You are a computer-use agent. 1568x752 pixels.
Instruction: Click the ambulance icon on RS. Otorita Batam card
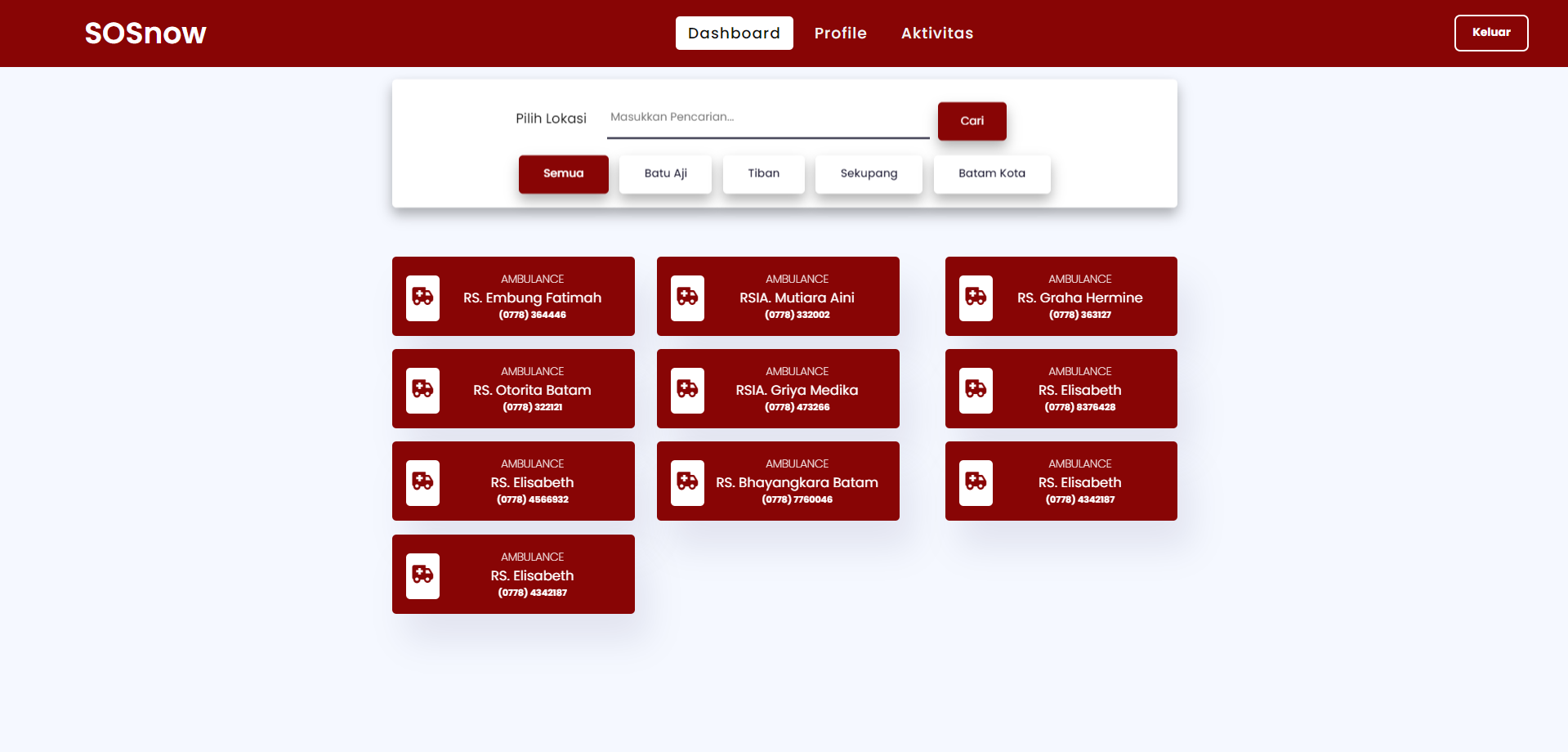click(x=422, y=390)
